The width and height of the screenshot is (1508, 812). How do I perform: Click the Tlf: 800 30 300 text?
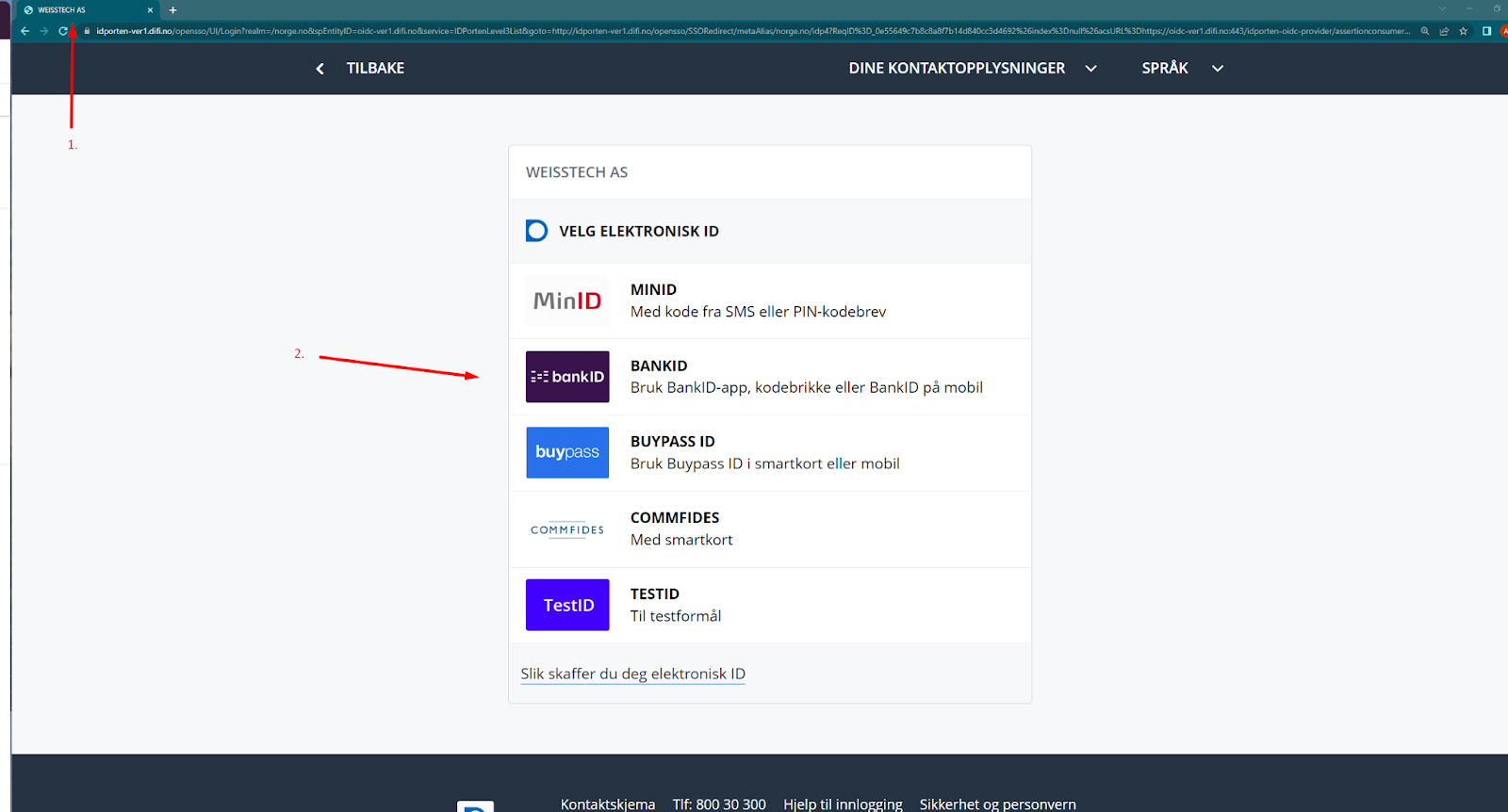click(719, 804)
